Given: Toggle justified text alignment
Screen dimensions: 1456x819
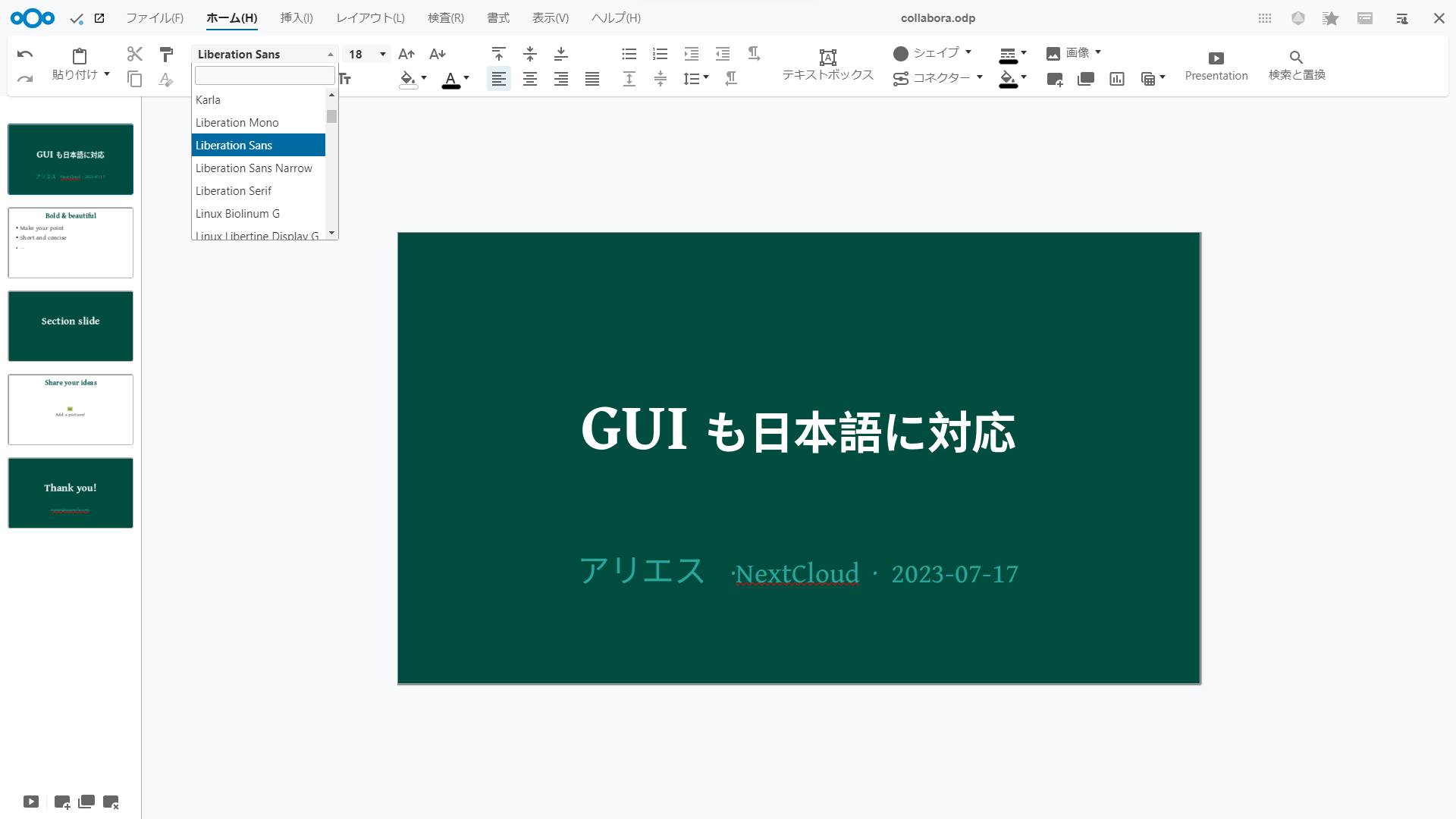Looking at the screenshot, I should coord(592,79).
